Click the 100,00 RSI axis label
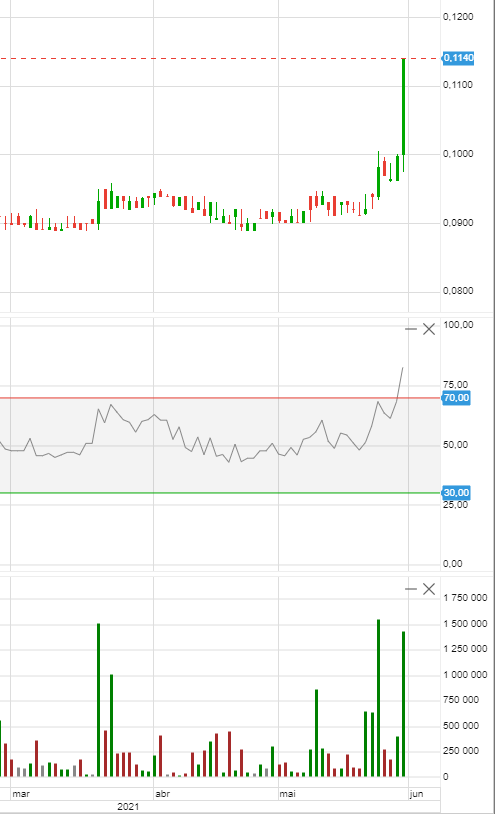This screenshot has width=495, height=814. pos(458,325)
